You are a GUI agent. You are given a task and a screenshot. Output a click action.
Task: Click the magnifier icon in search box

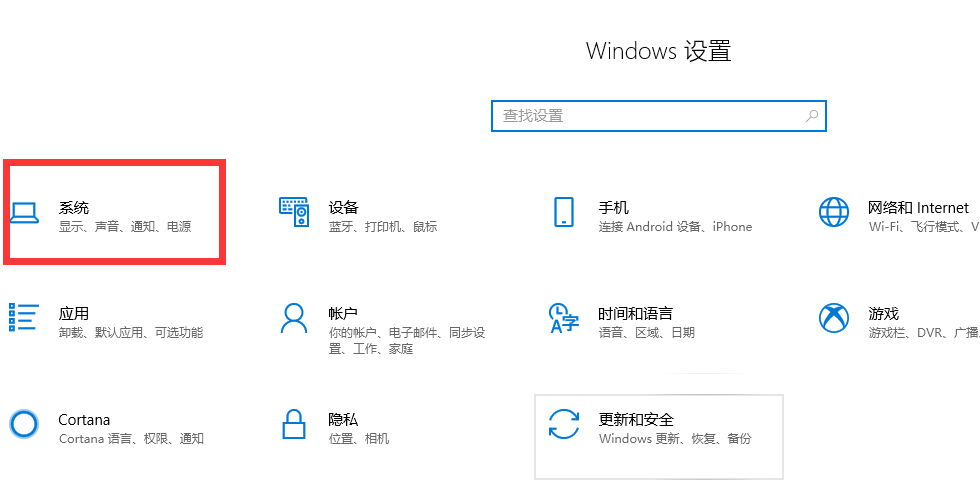point(811,116)
